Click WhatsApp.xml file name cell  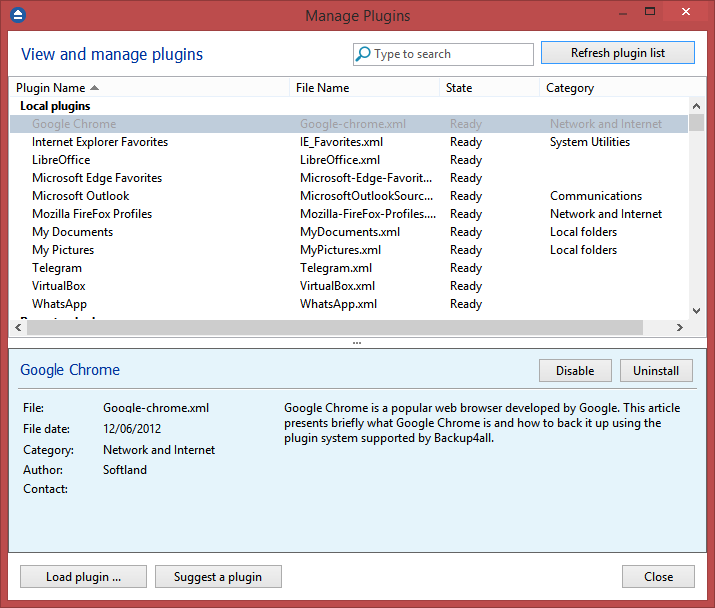click(x=338, y=304)
